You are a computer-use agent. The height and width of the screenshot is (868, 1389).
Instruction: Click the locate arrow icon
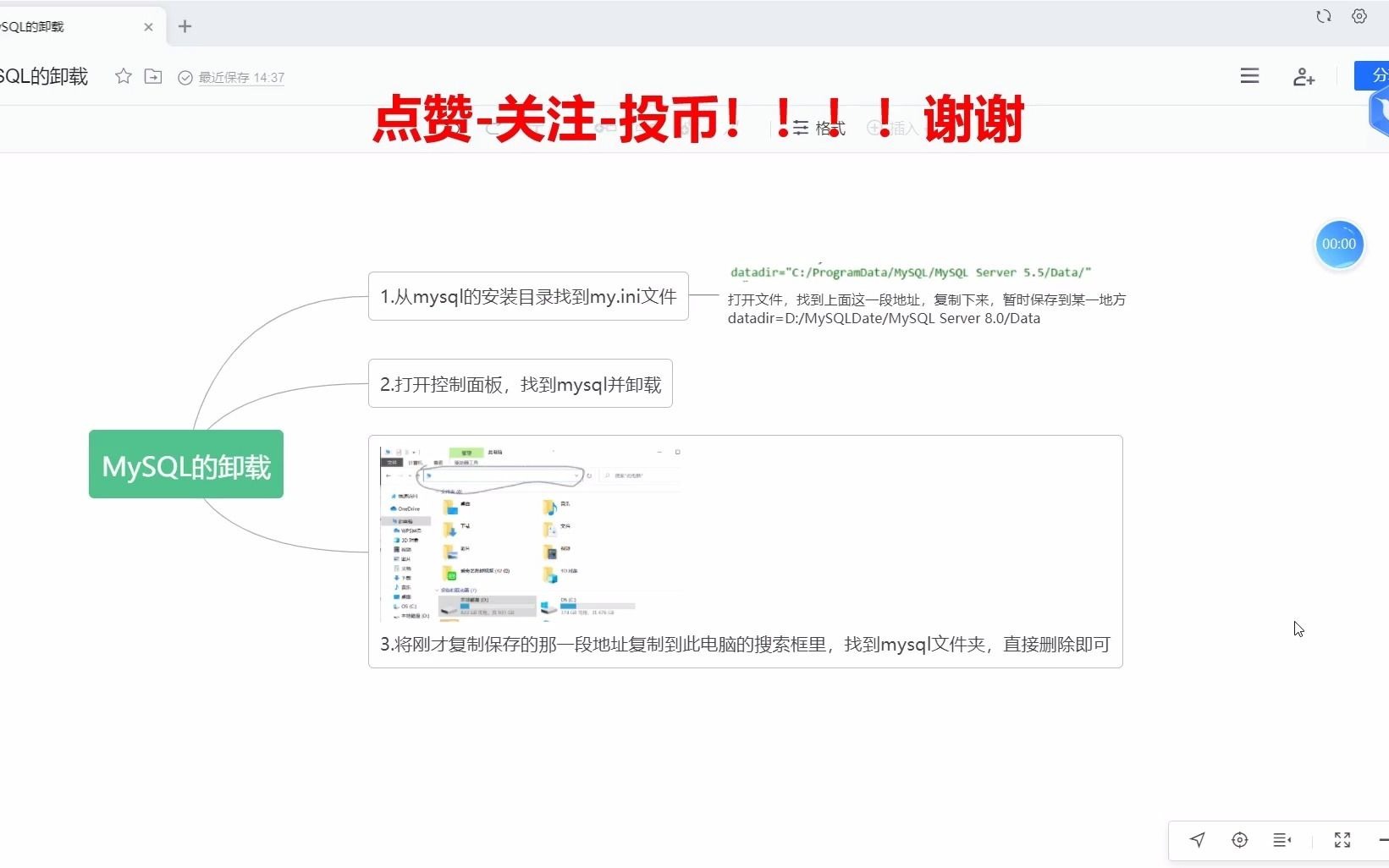tap(1197, 839)
